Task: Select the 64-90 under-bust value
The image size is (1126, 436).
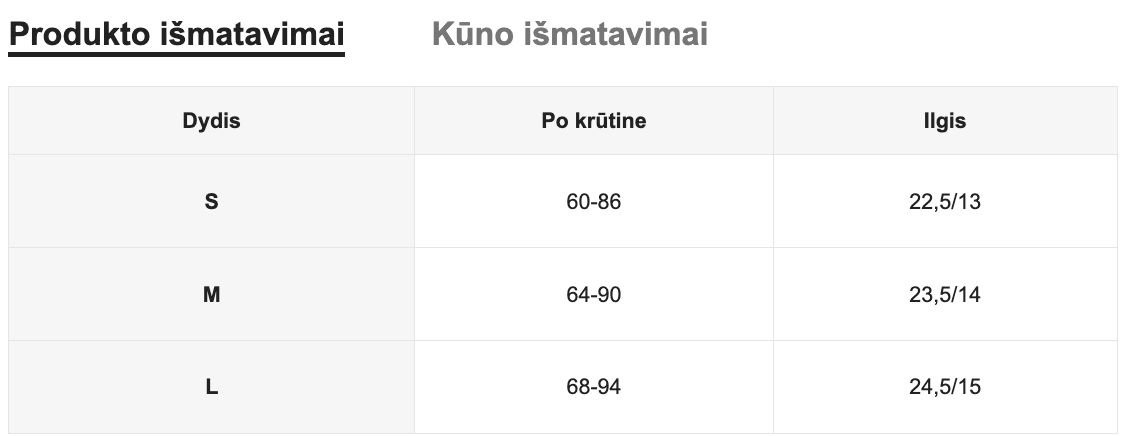Action: pyautogui.click(x=594, y=295)
